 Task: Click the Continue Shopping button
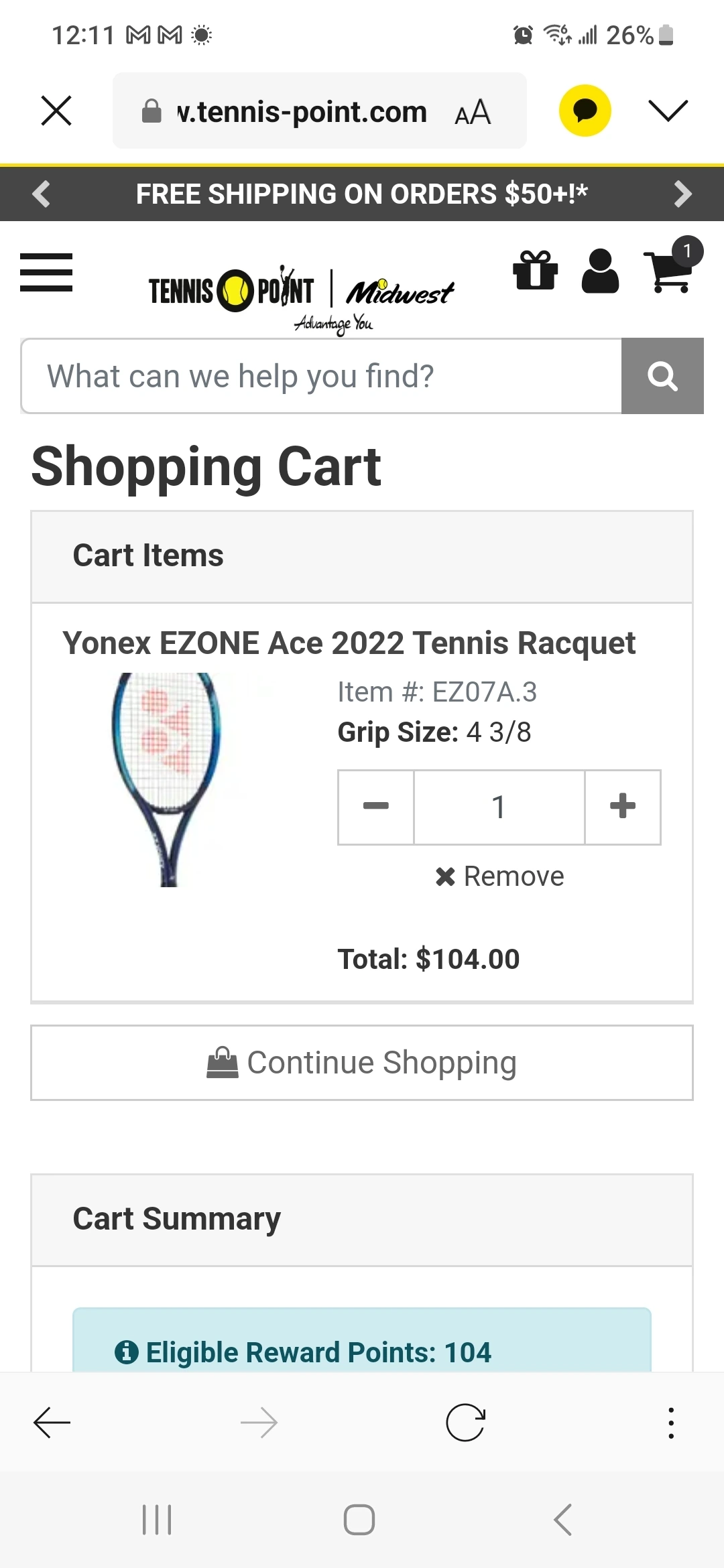362,1063
